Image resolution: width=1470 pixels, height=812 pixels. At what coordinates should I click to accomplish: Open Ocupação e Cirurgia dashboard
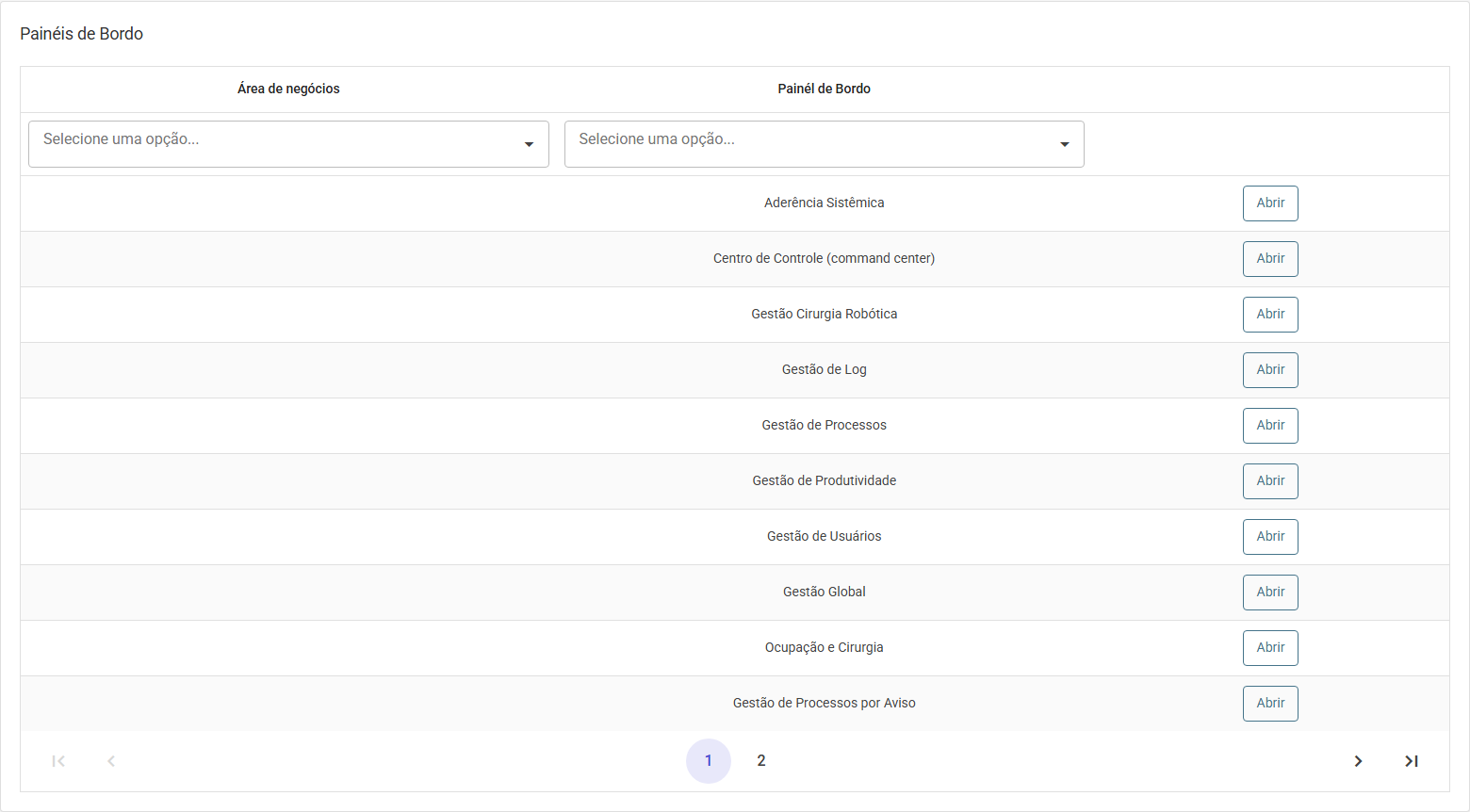coord(1270,648)
